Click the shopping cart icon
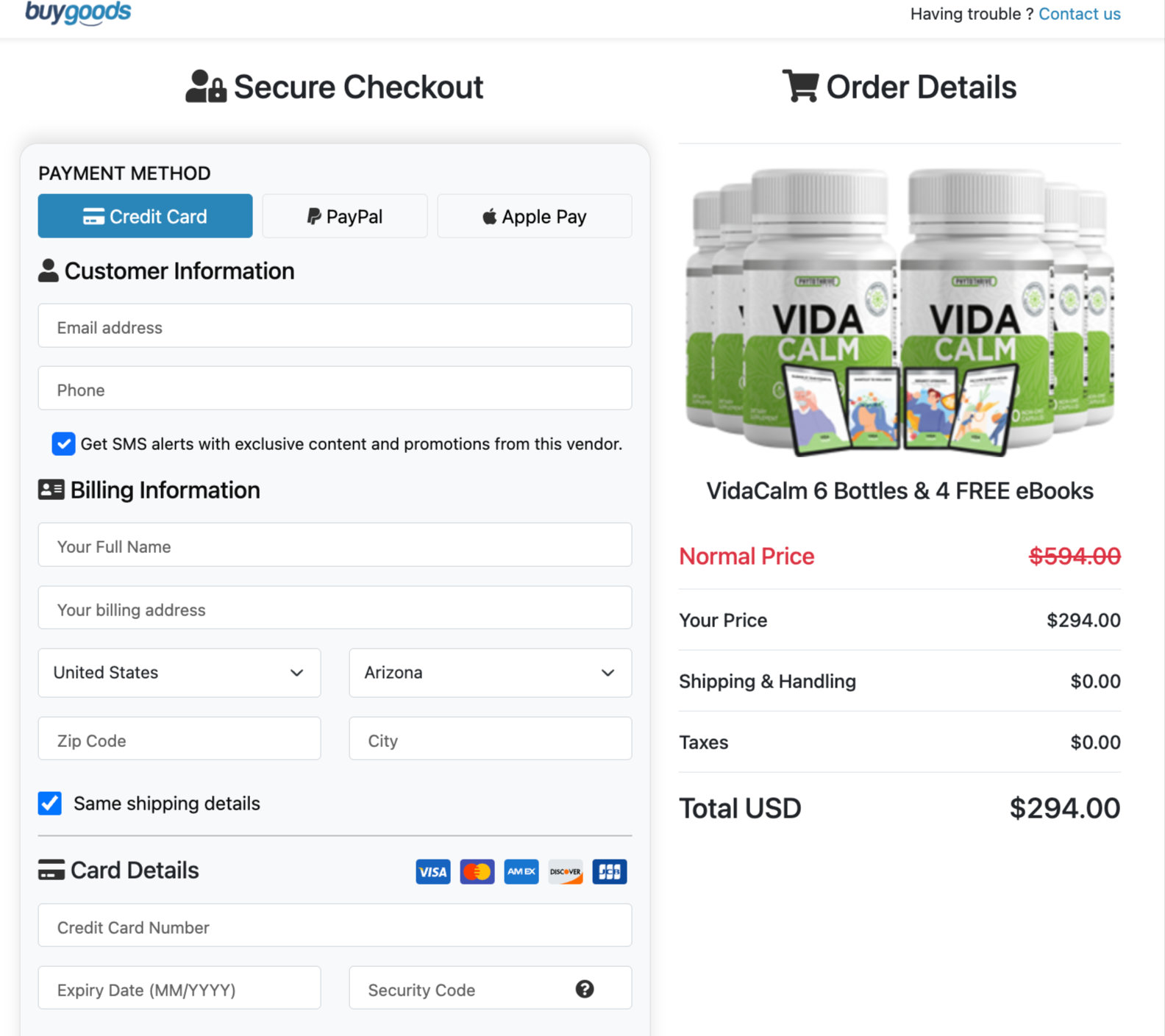This screenshot has height=1036, width=1165. [x=800, y=86]
